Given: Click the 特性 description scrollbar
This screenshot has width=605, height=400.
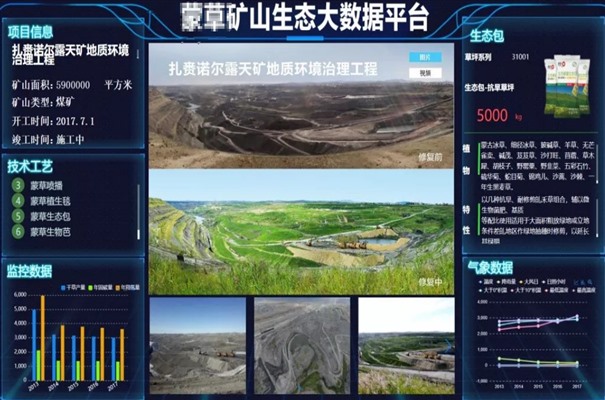Looking at the screenshot, I should pos(597,219).
